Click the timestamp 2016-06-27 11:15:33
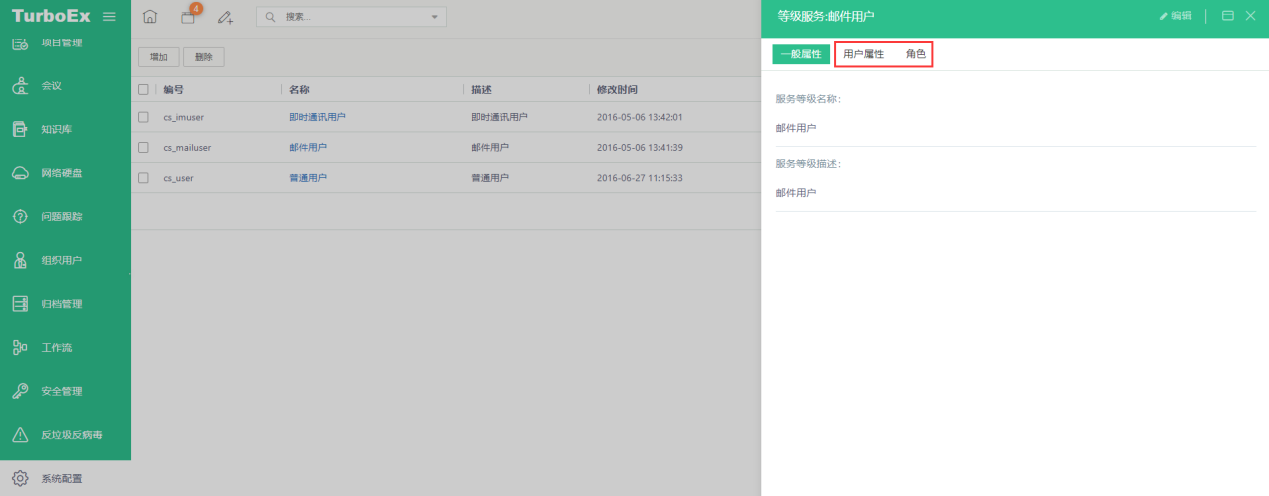The image size is (1269, 496). coord(639,177)
